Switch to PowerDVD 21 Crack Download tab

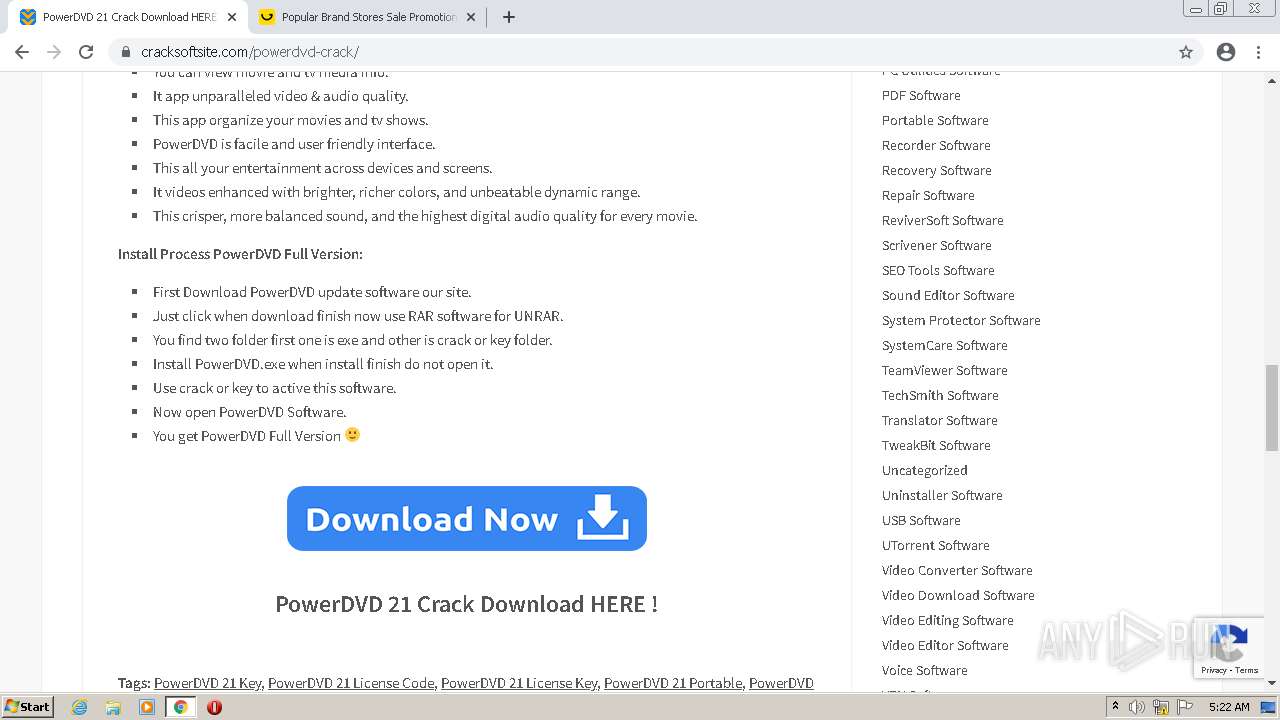coord(129,17)
